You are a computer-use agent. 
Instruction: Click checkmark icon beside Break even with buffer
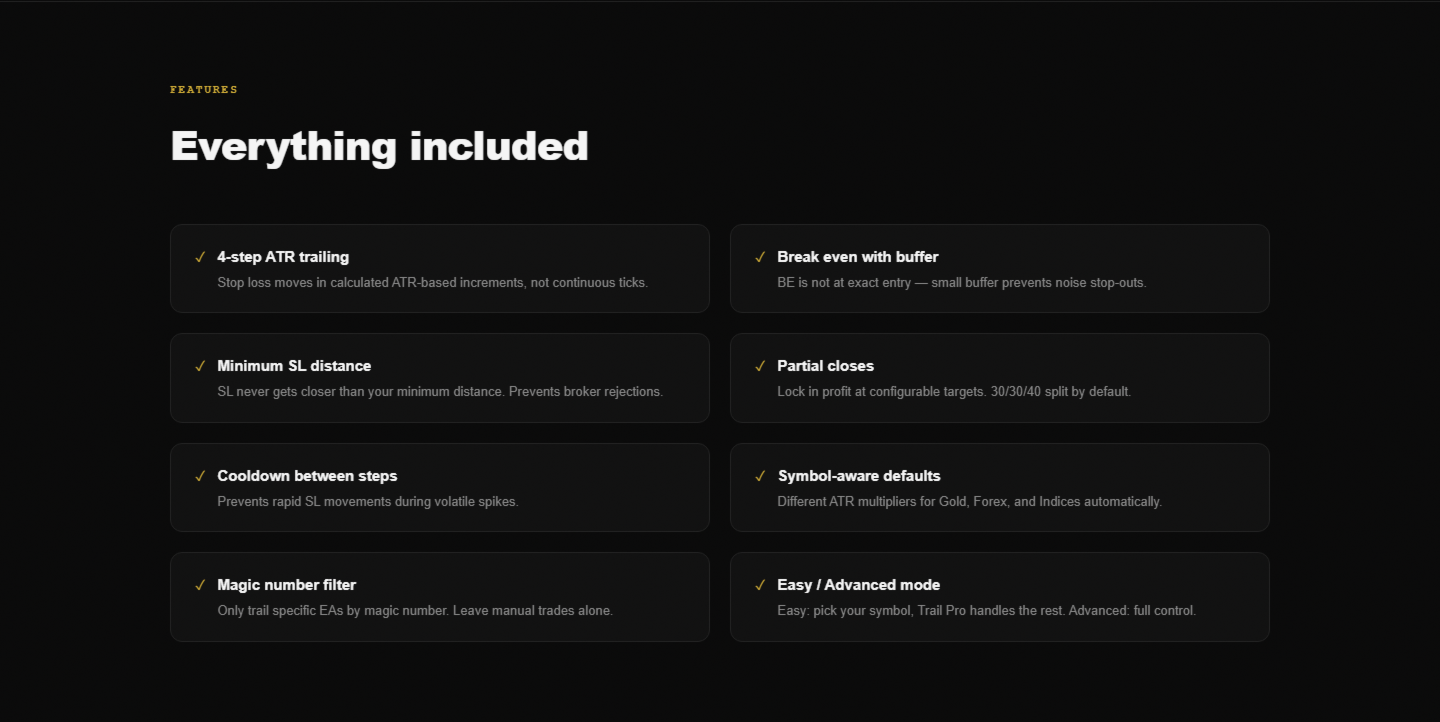click(760, 258)
